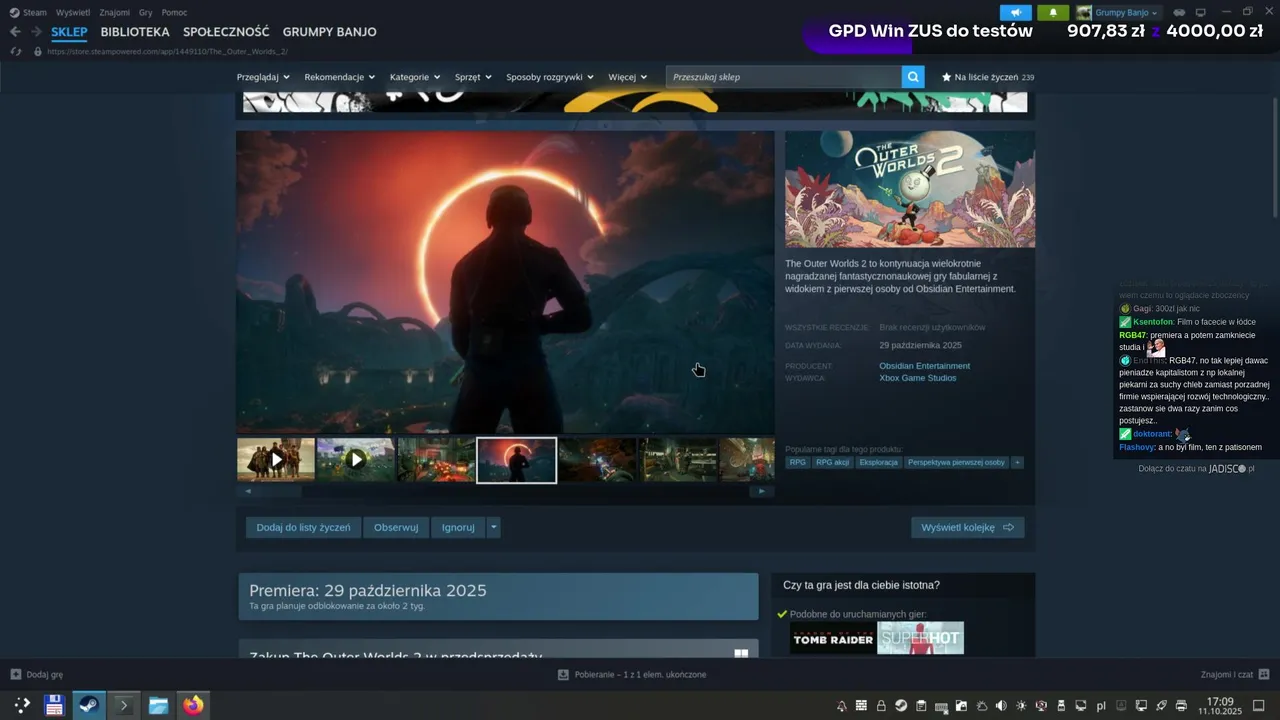Open VR mode icon in title bar

click(1179, 12)
